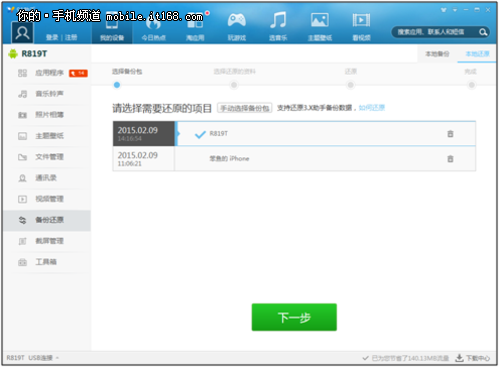
Task: Open the how to restore link
Action: click(372, 108)
